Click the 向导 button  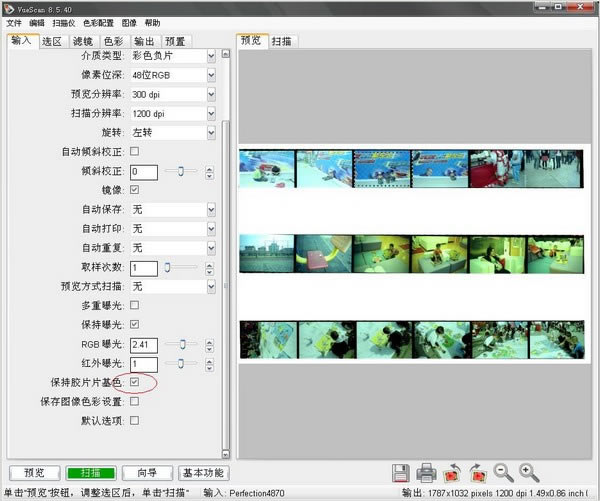(147, 473)
